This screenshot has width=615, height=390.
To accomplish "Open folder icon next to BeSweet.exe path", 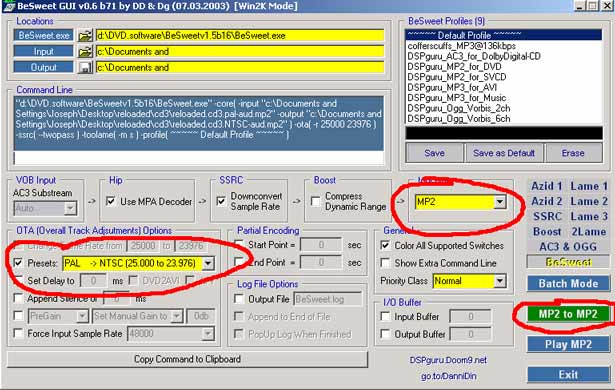I will tap(85, 36).
